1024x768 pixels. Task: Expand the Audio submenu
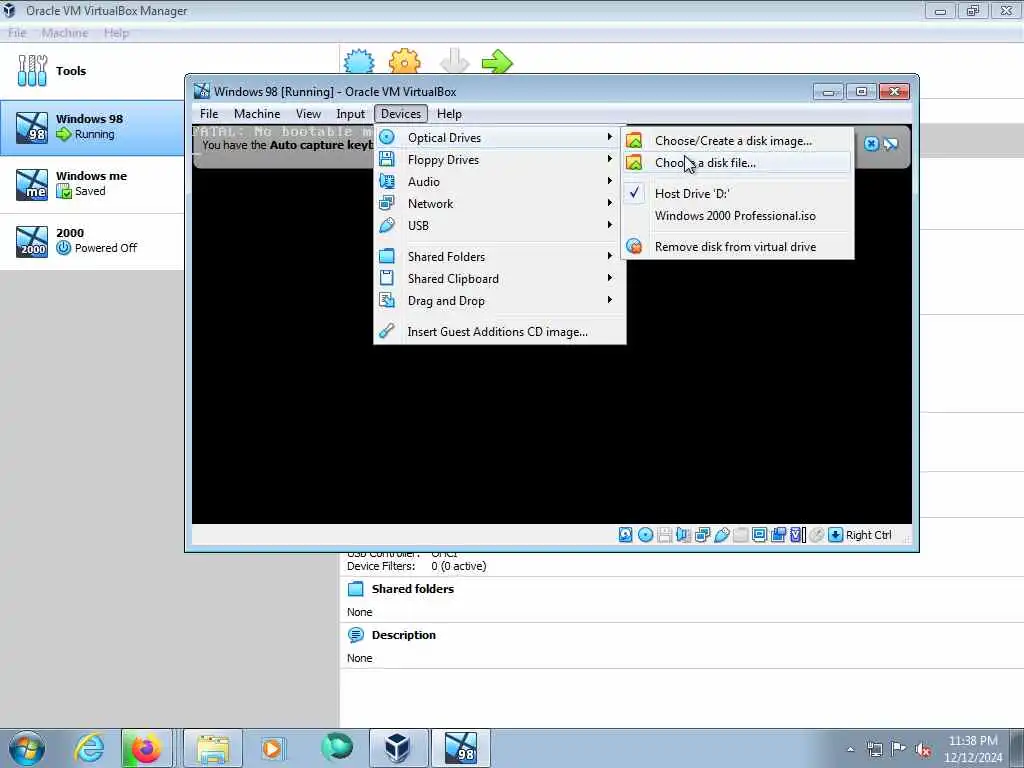(500, 182)
